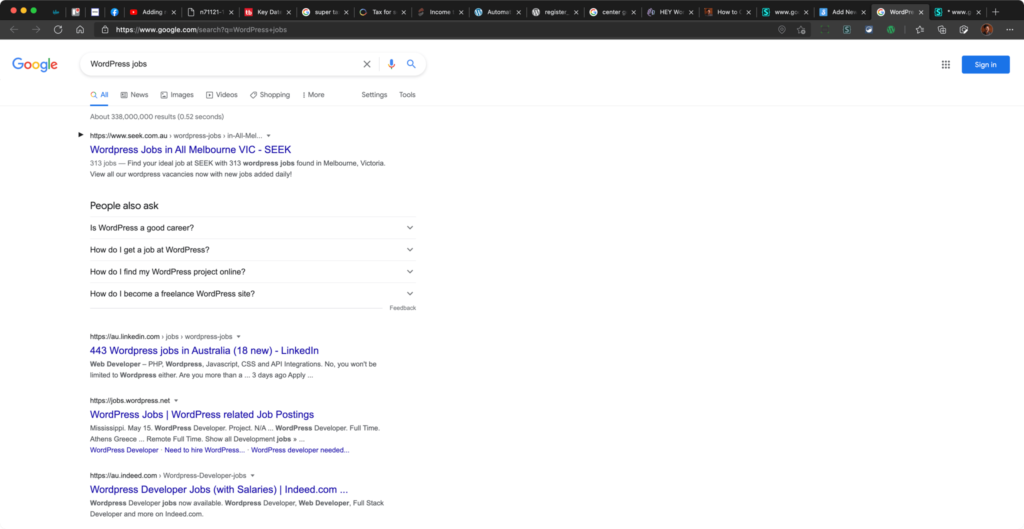Open dropdown arrow beside the seek.com.au URL
This screenshot has height=529, width=1024.
[x=268, y=136]
